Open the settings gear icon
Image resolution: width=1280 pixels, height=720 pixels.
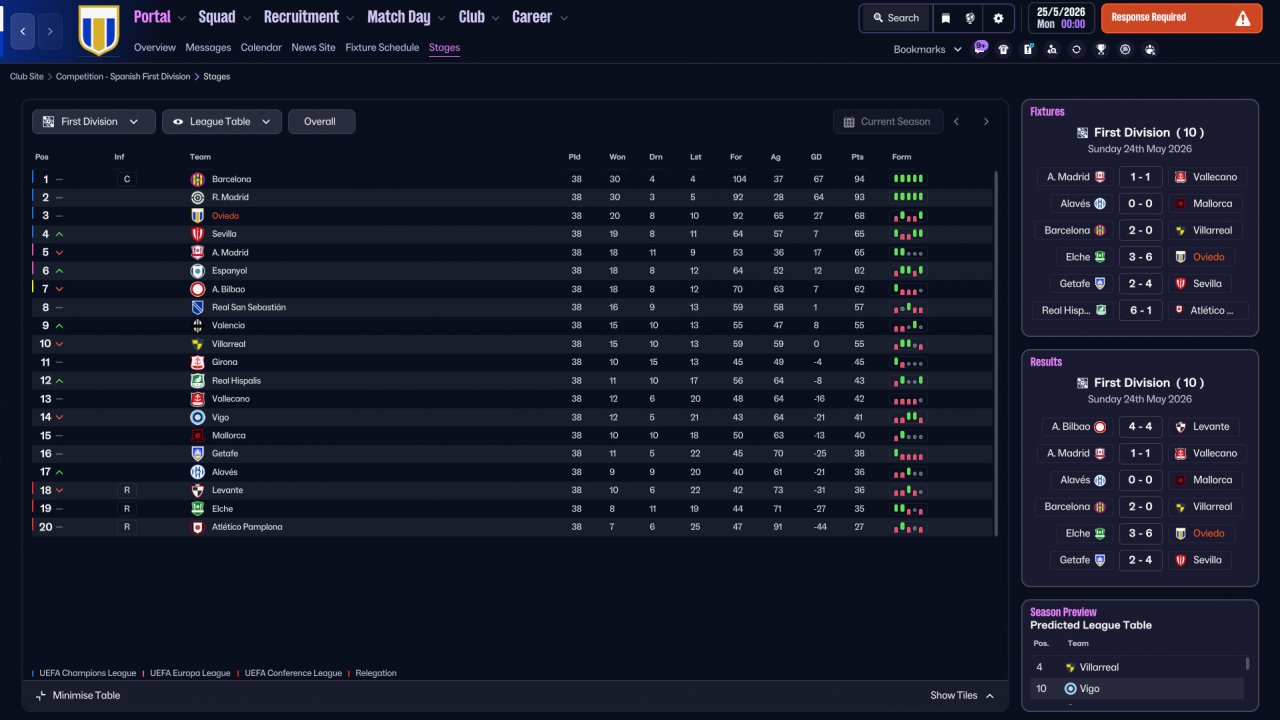click(x=998, y=18)
